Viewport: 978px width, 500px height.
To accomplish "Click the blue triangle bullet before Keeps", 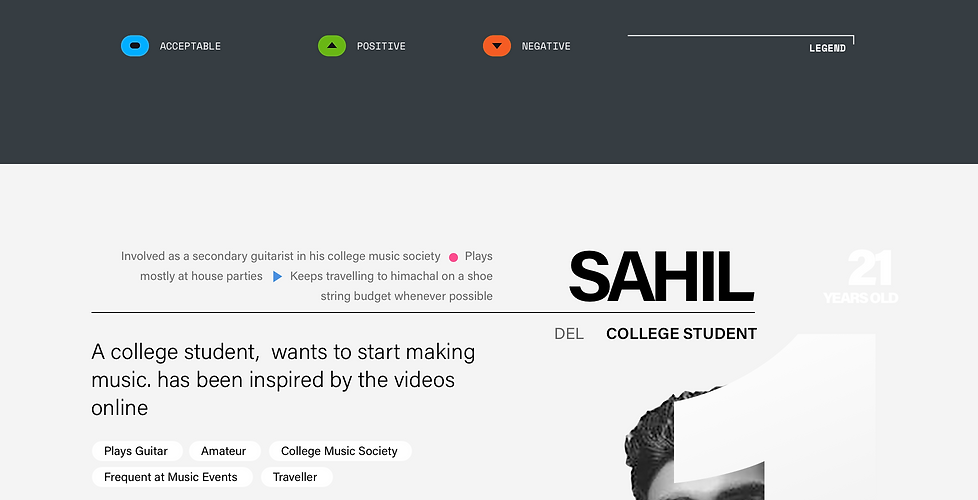I will 277,276.
